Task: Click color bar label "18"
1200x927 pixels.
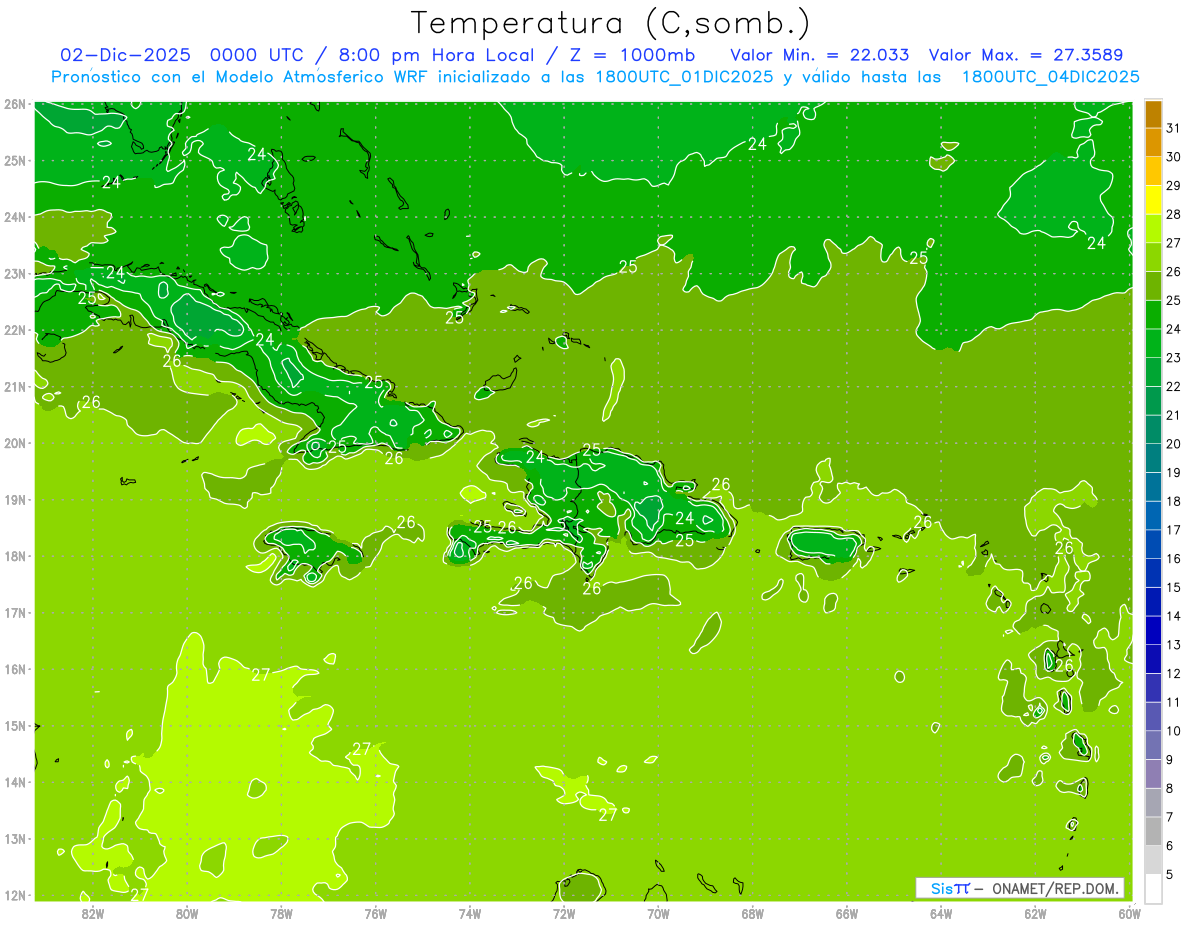Action: [1173, 501]
